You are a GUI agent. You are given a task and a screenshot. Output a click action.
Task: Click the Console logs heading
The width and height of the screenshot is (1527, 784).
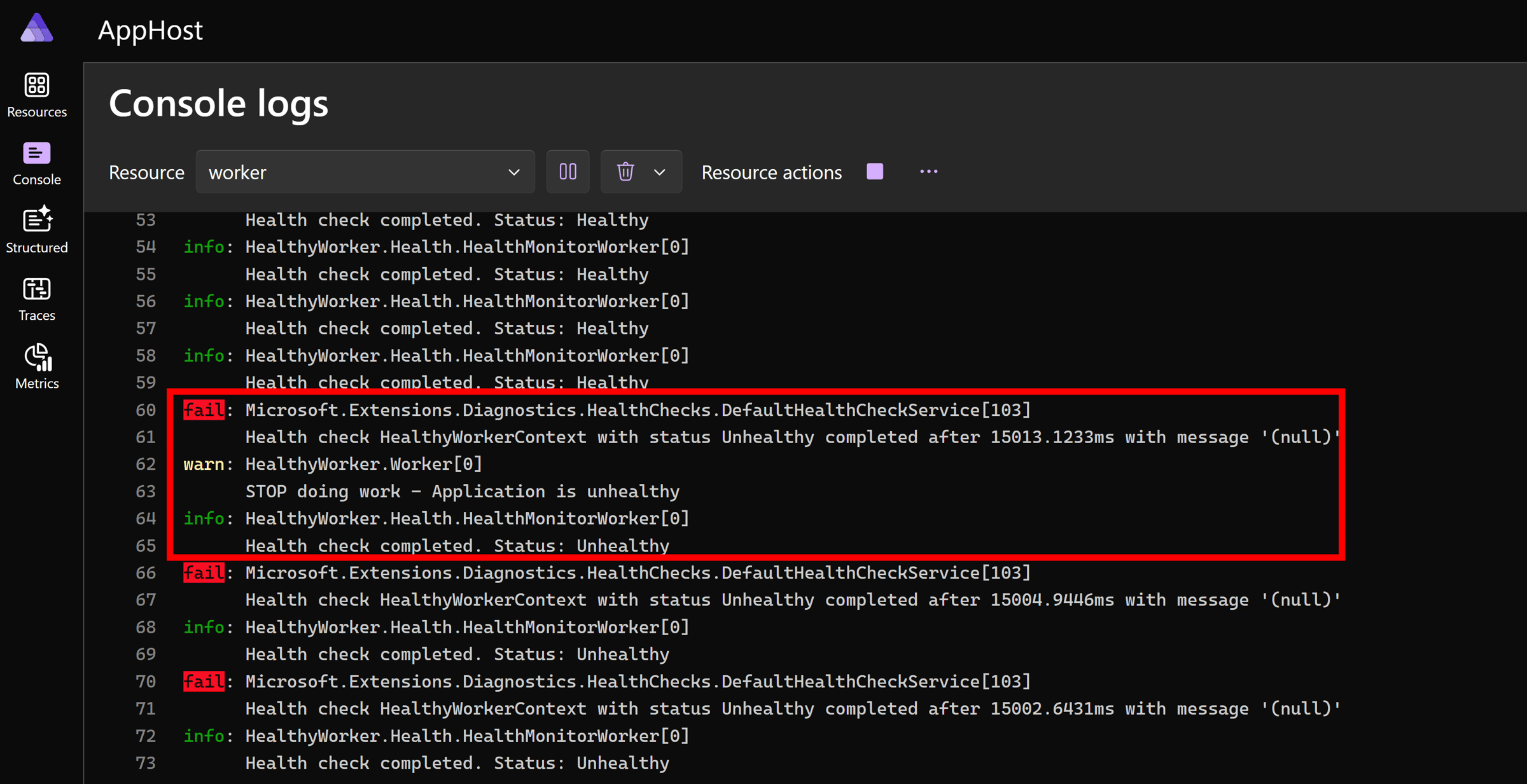click(218, 103)
